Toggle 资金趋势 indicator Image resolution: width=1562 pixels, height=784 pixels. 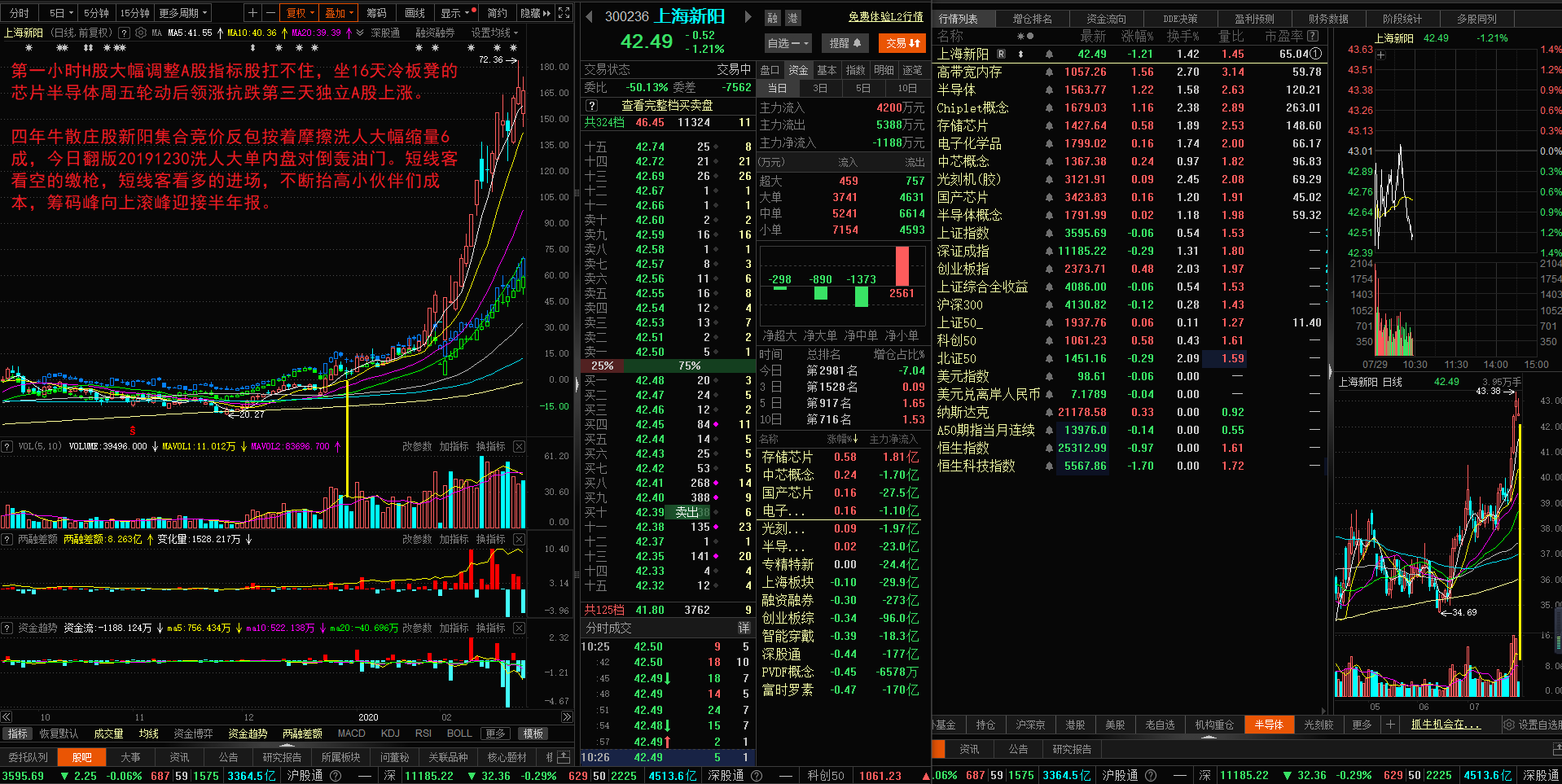(x=248, y=734)
